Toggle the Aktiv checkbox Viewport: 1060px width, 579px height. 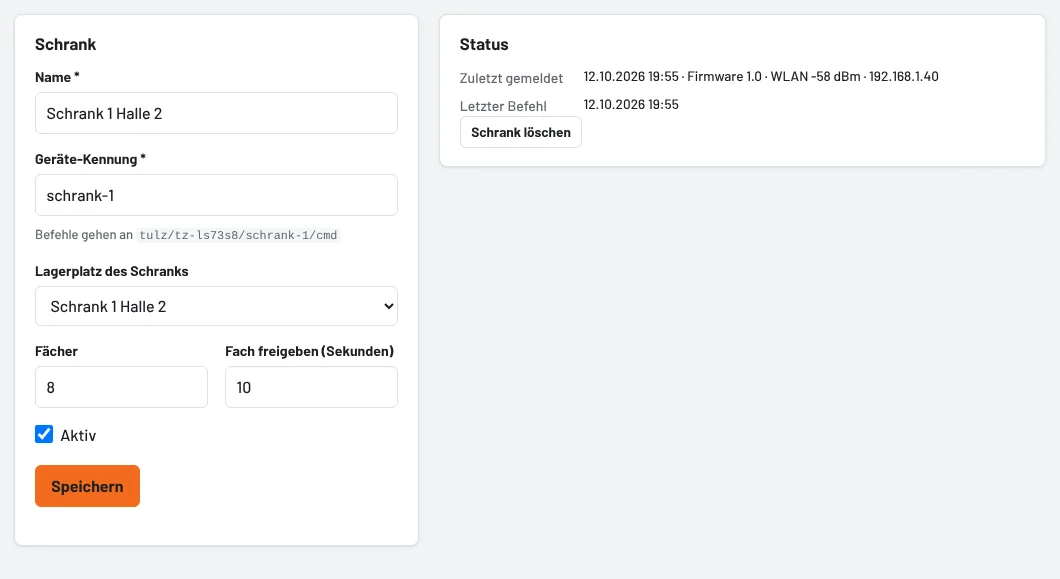(44, 434)
